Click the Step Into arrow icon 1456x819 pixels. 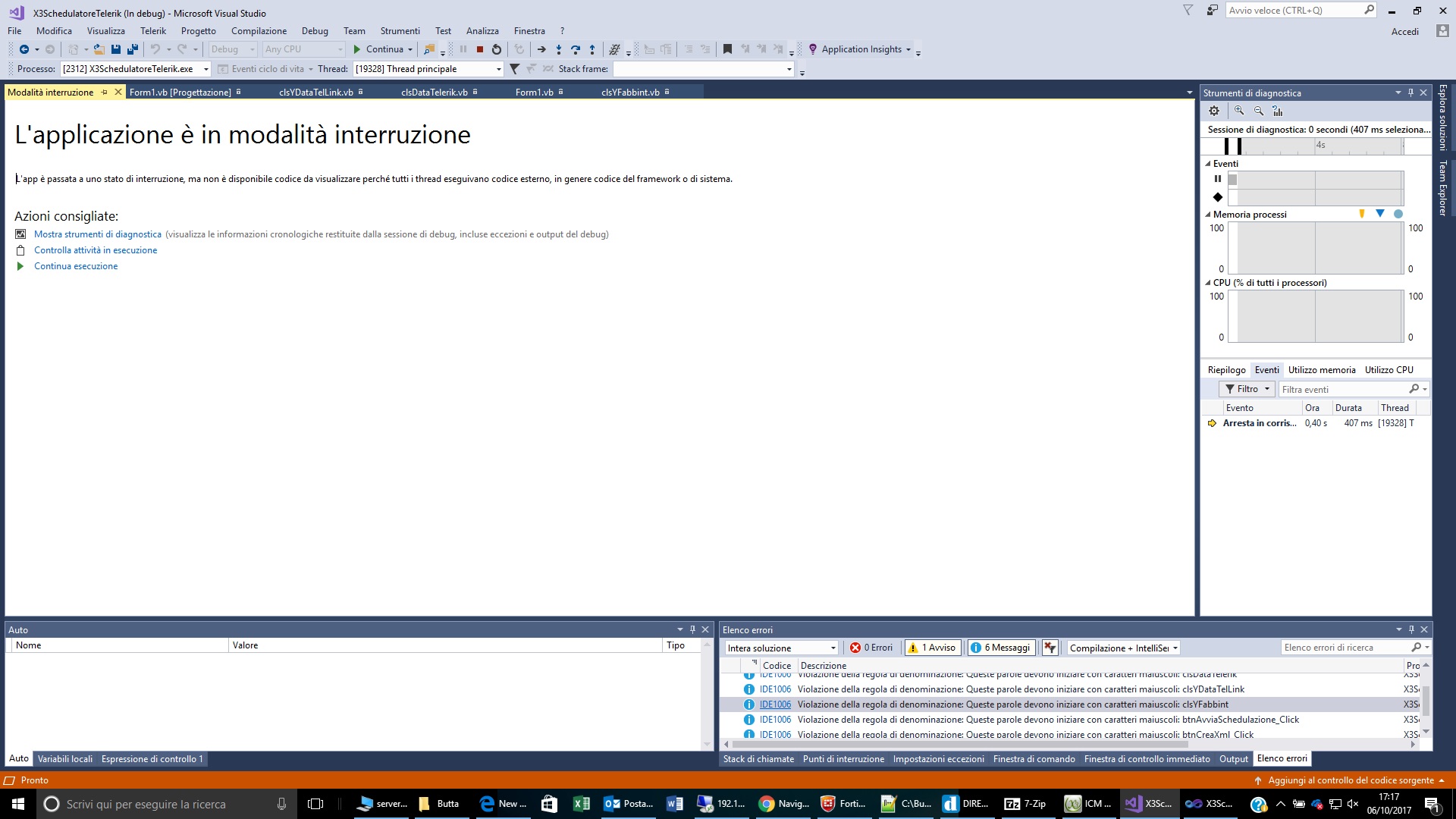559,49
